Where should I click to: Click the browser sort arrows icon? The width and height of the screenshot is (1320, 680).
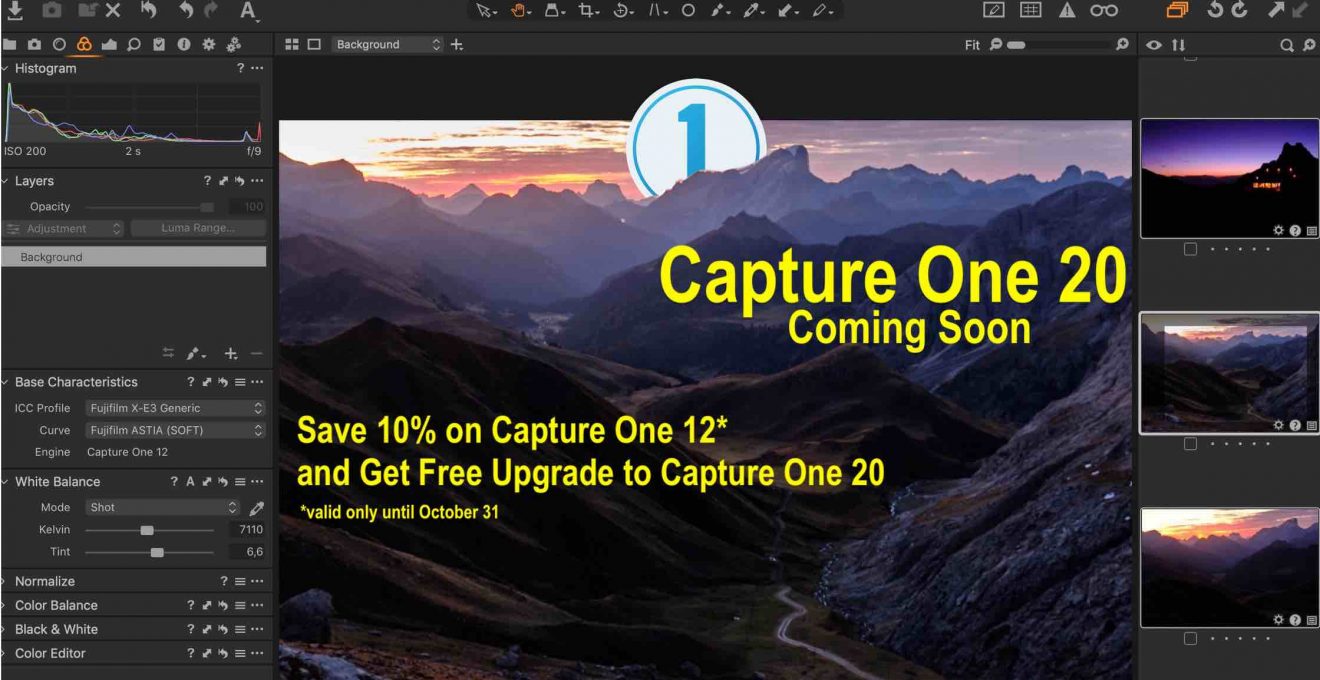(x=1179, y=45)
